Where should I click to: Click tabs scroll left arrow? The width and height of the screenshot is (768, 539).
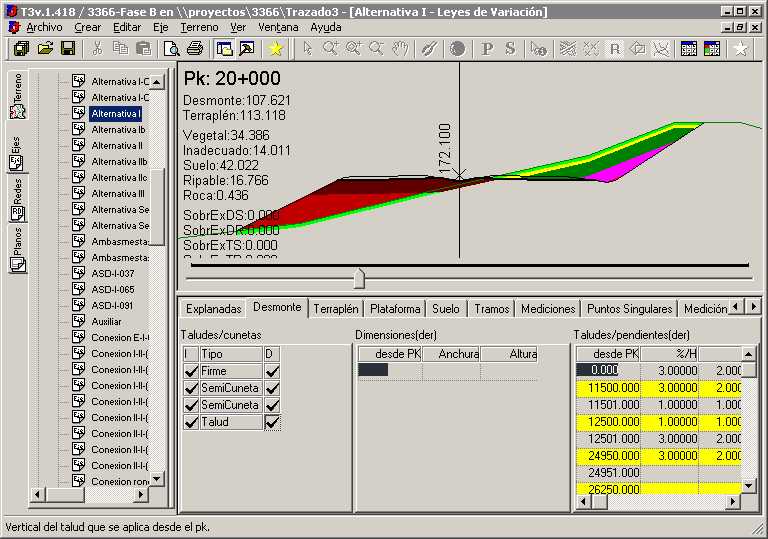735,307
